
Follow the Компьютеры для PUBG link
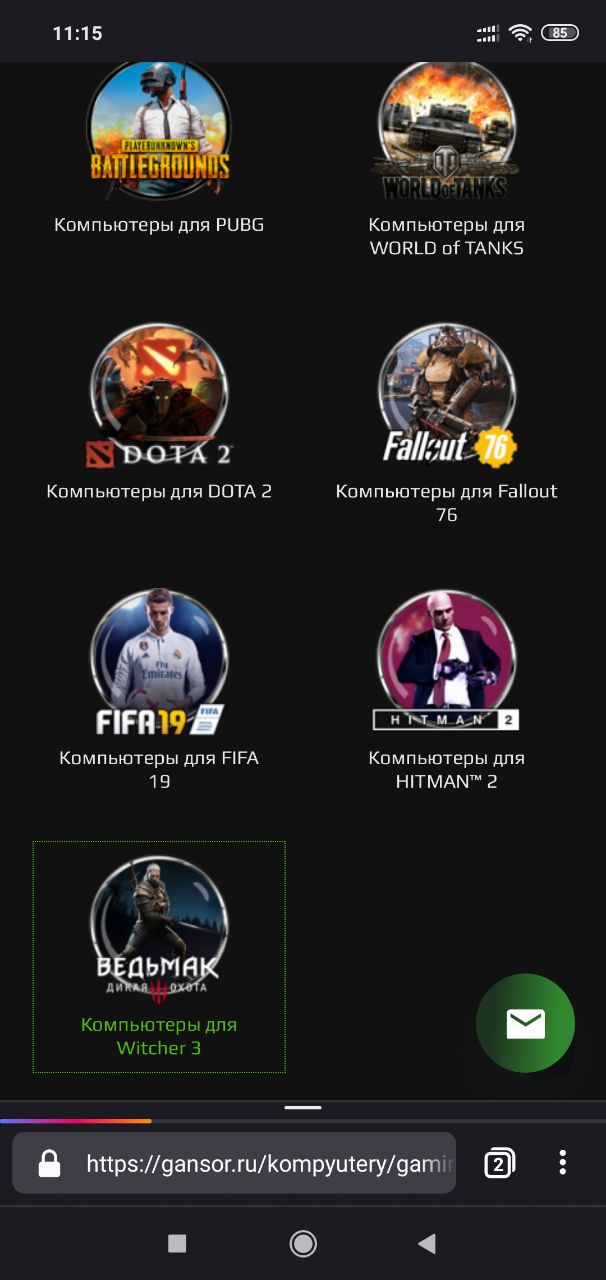click(x=159, y=224)
